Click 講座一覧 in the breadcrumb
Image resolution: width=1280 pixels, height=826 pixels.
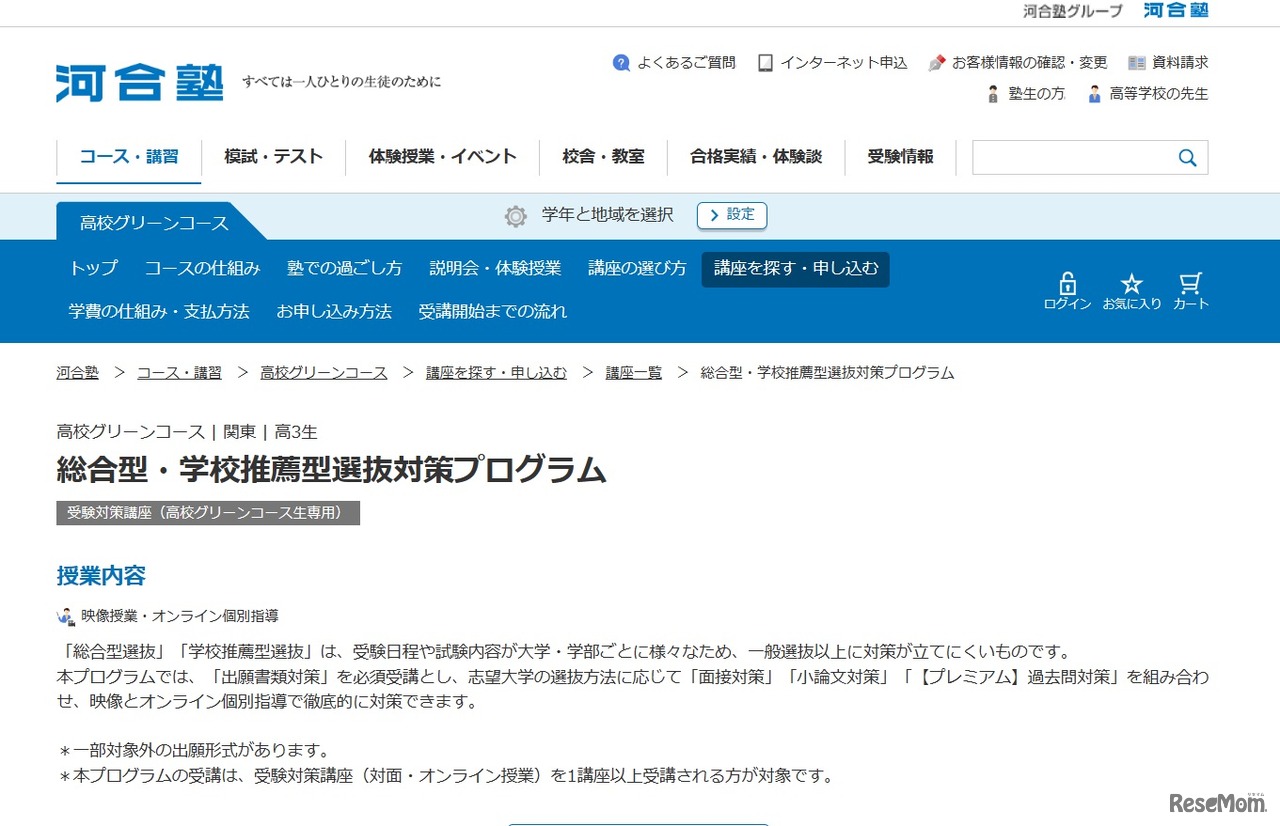coord(634,372)
